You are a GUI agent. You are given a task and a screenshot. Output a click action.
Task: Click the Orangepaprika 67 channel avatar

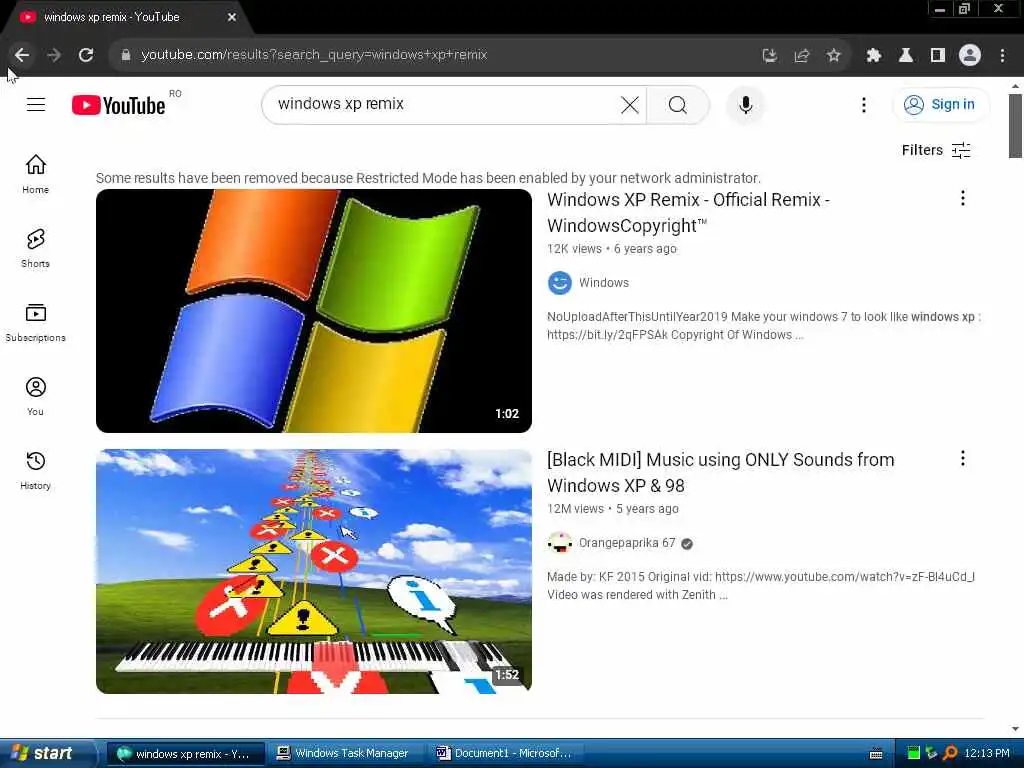pyautogui.click(x=560, y=543)
